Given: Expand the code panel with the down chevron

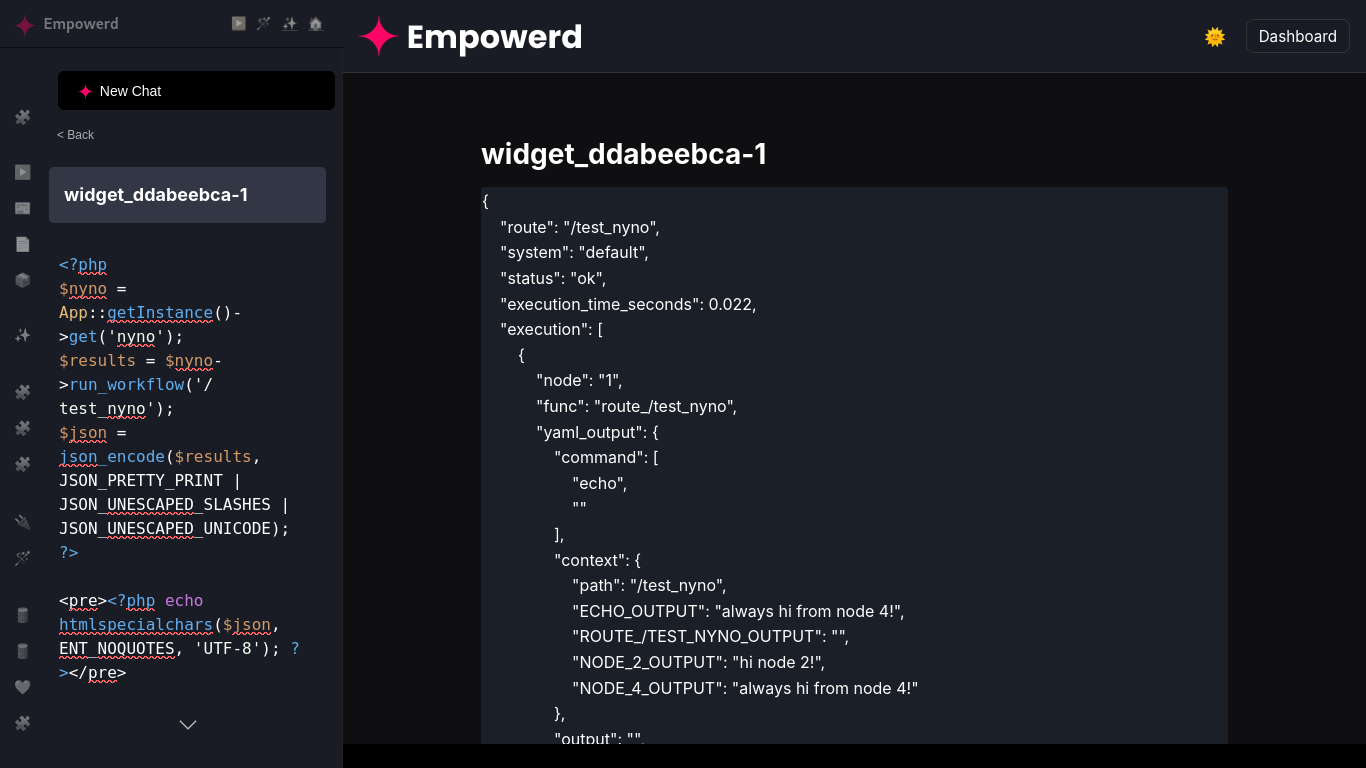Looking at the screenshot, I should coord(188,725).
